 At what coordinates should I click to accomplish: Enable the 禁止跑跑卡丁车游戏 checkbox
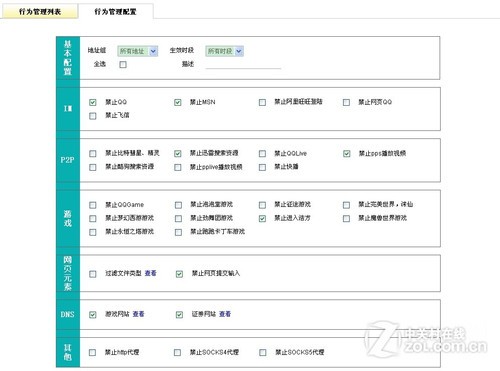[178, 232]
